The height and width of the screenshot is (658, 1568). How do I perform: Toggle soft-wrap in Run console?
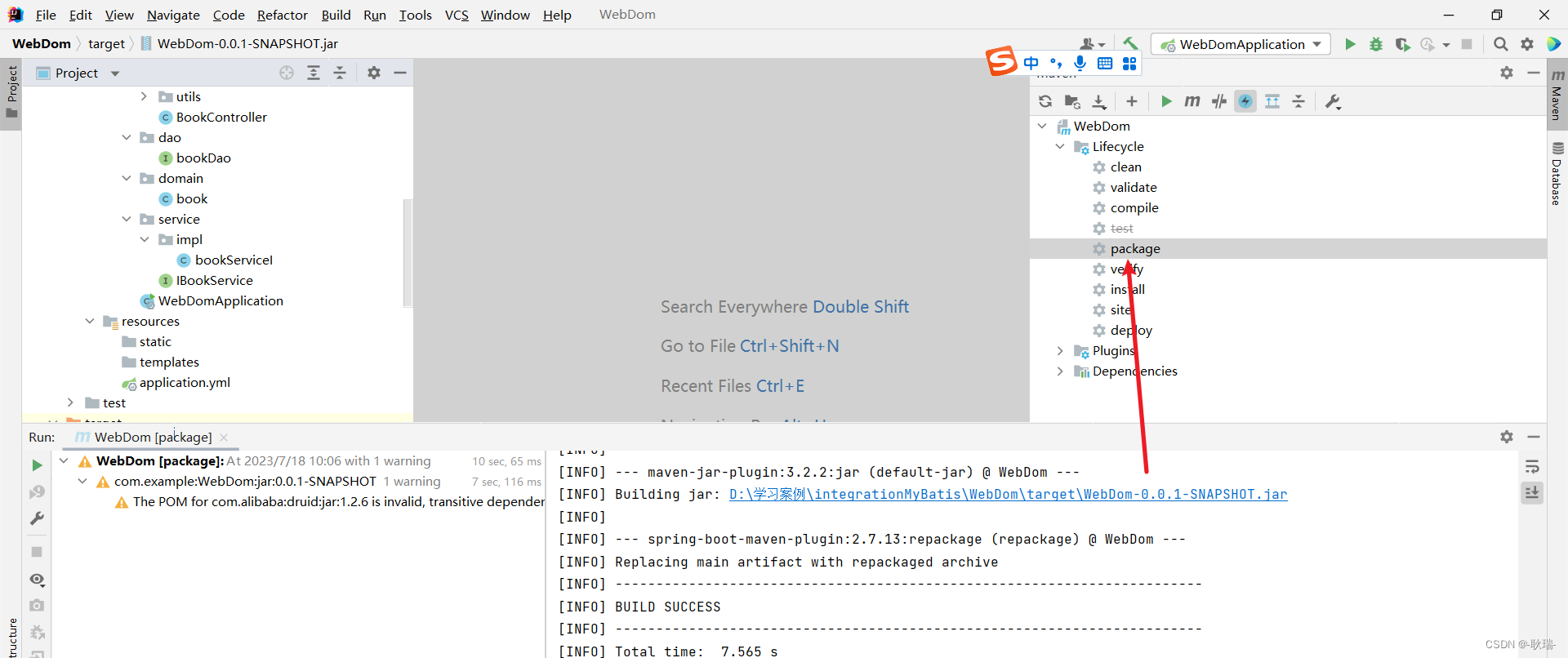(x=1532, y=467)
